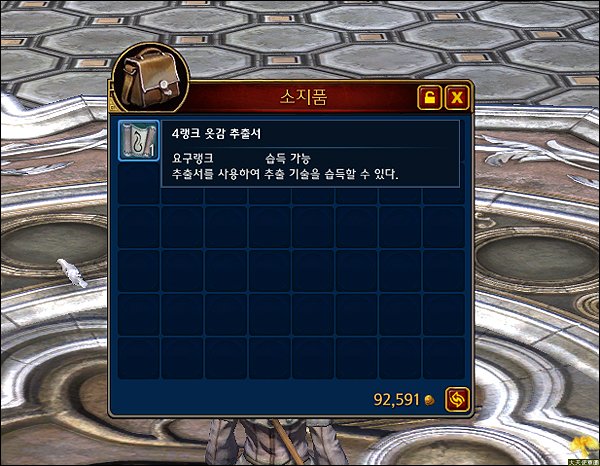This screenshot has width=600, height=466.
Task: Select the empty slot directly above the sort button
Action: (444, 358)
